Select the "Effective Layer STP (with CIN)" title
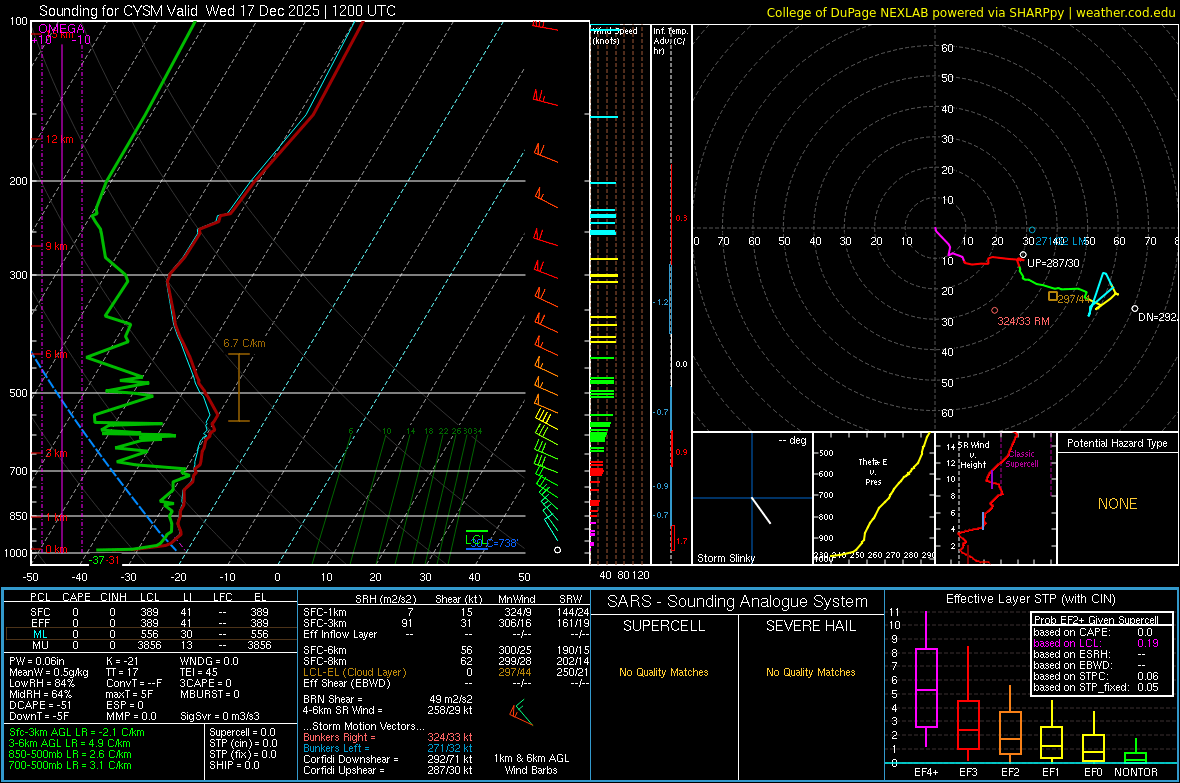The height and width of the screenshot is (783, 1180). [x=1030, y=599]
